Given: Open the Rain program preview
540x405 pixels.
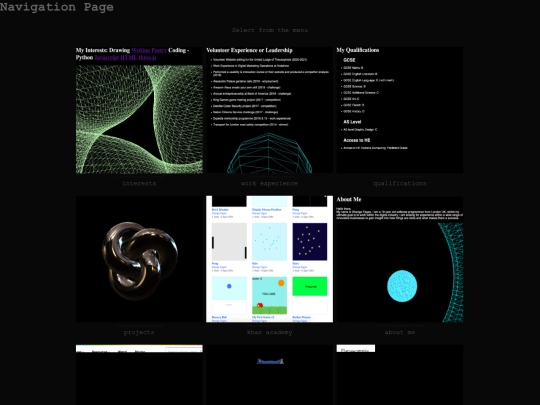Looking at the screenshot, I should tap(269, 241).
